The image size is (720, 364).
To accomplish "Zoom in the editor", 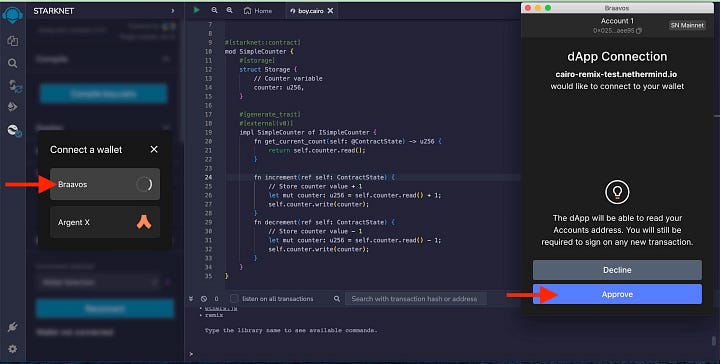I will [x=230, y=10].
